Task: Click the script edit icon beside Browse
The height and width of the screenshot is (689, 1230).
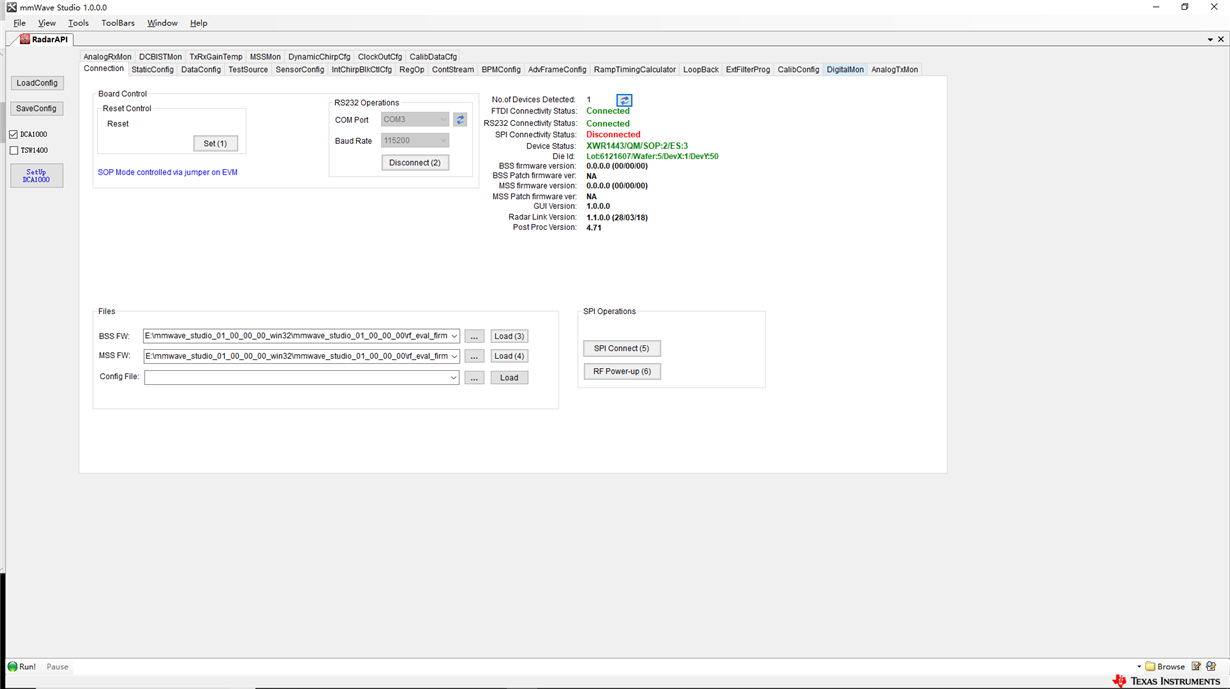Action: (1196, 667)
